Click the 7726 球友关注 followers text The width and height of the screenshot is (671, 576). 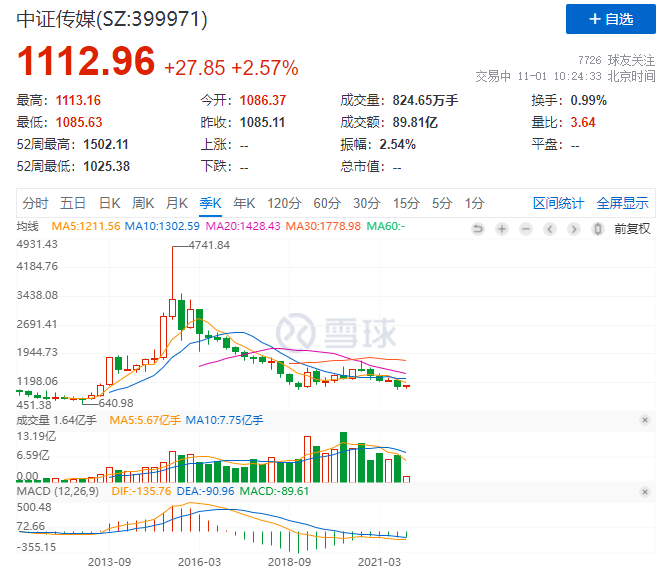pos(617,60)
